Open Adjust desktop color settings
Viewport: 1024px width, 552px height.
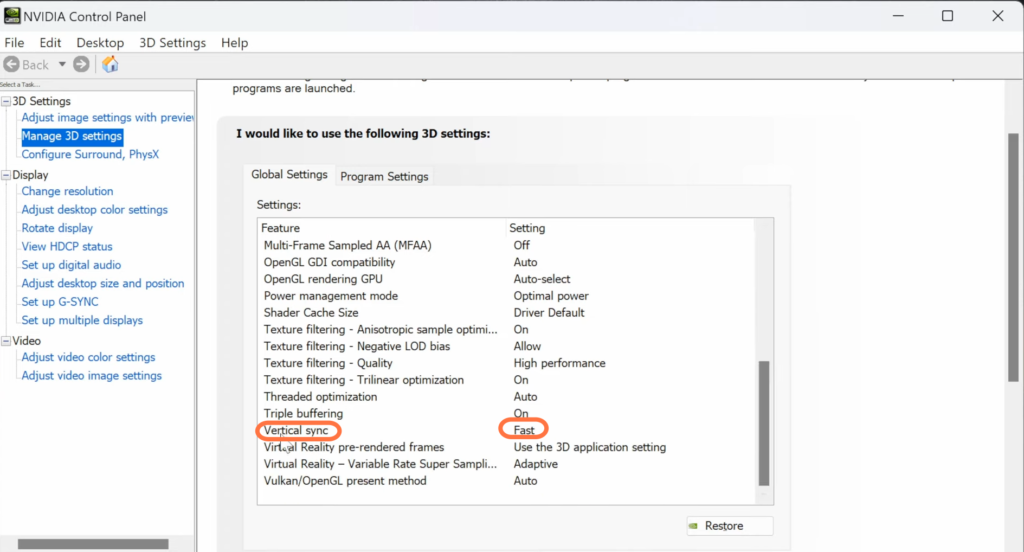tap(95, 210)
